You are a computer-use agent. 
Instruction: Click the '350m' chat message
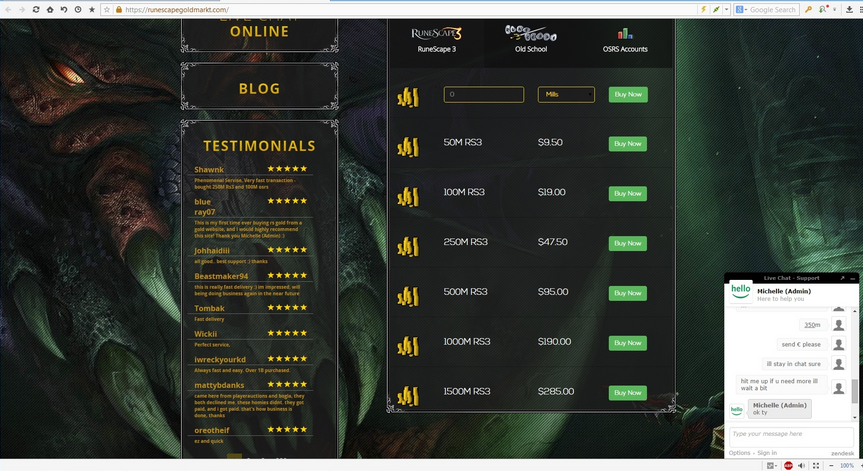tap(812, 325)
